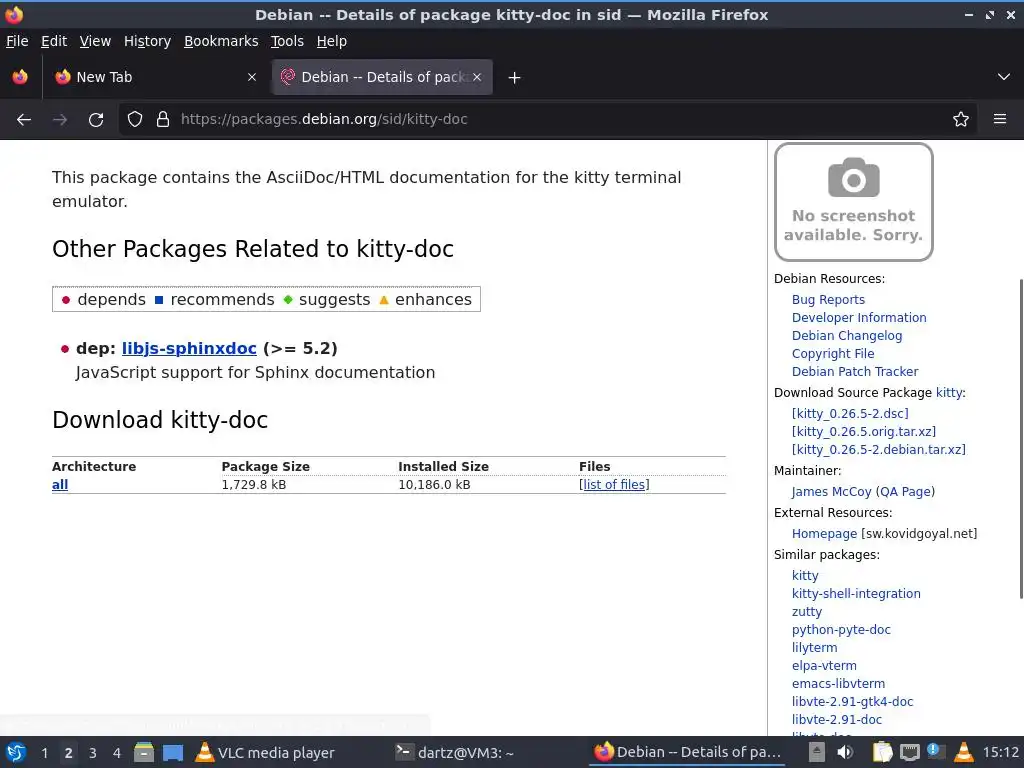1024x768 pixels.
Task: Close the Debian package details tab
Action: [x=477, y=77]
